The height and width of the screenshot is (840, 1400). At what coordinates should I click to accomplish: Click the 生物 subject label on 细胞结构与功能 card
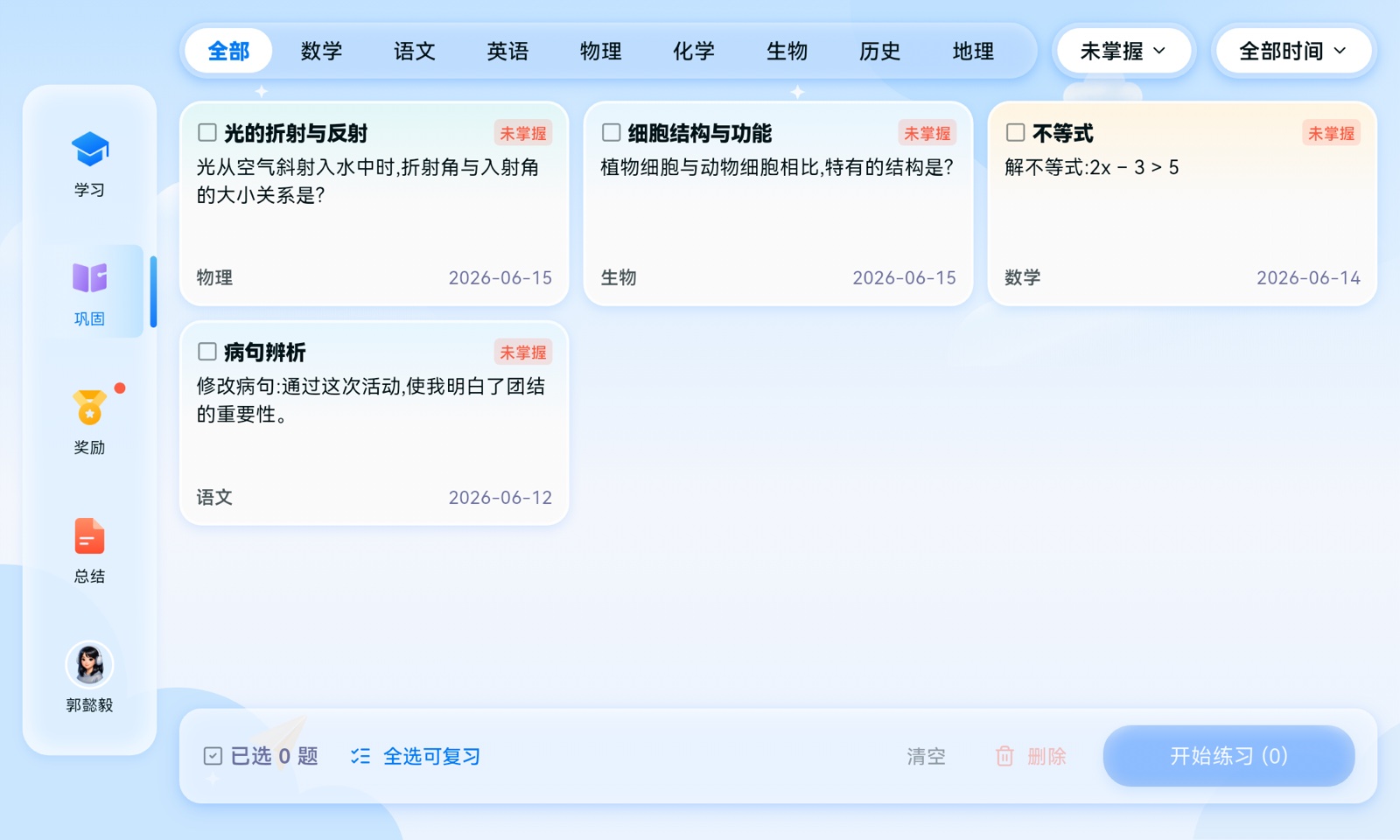(619, 277)
